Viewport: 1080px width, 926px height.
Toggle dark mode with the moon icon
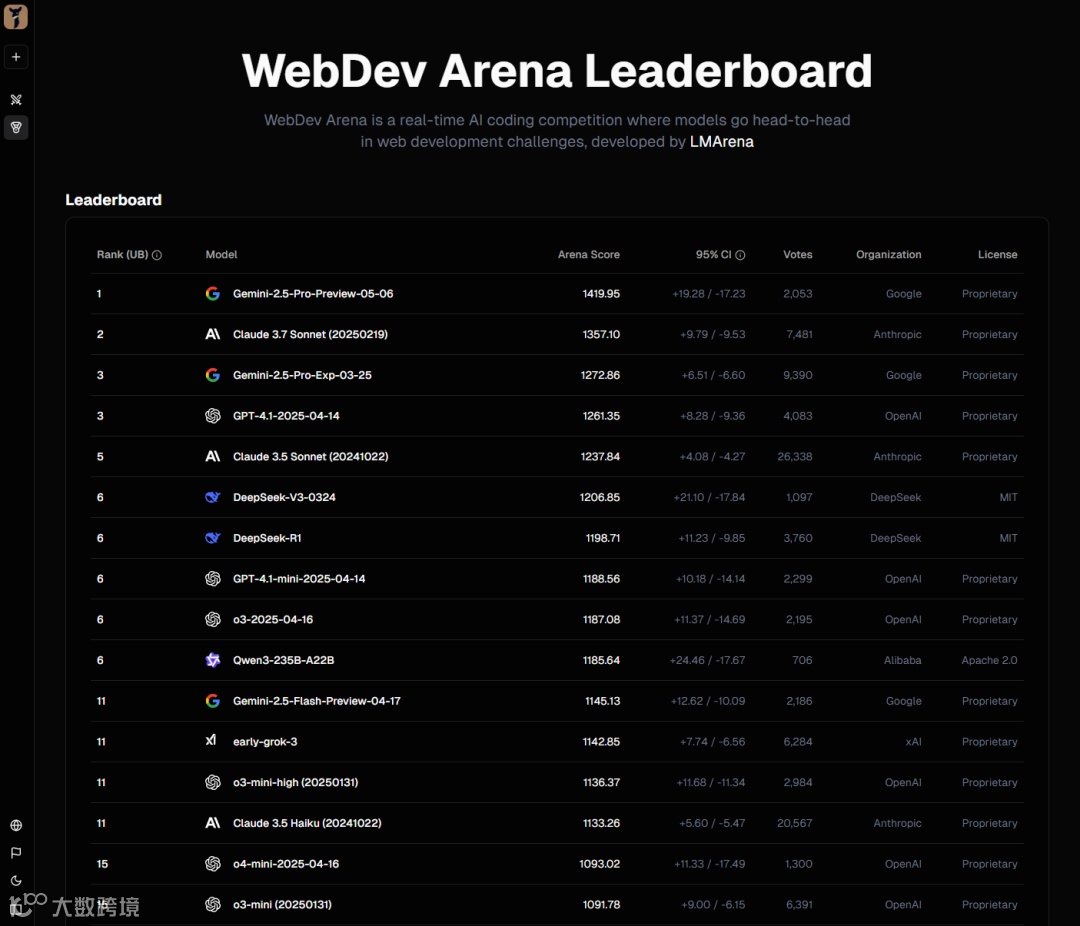point(16,881)
